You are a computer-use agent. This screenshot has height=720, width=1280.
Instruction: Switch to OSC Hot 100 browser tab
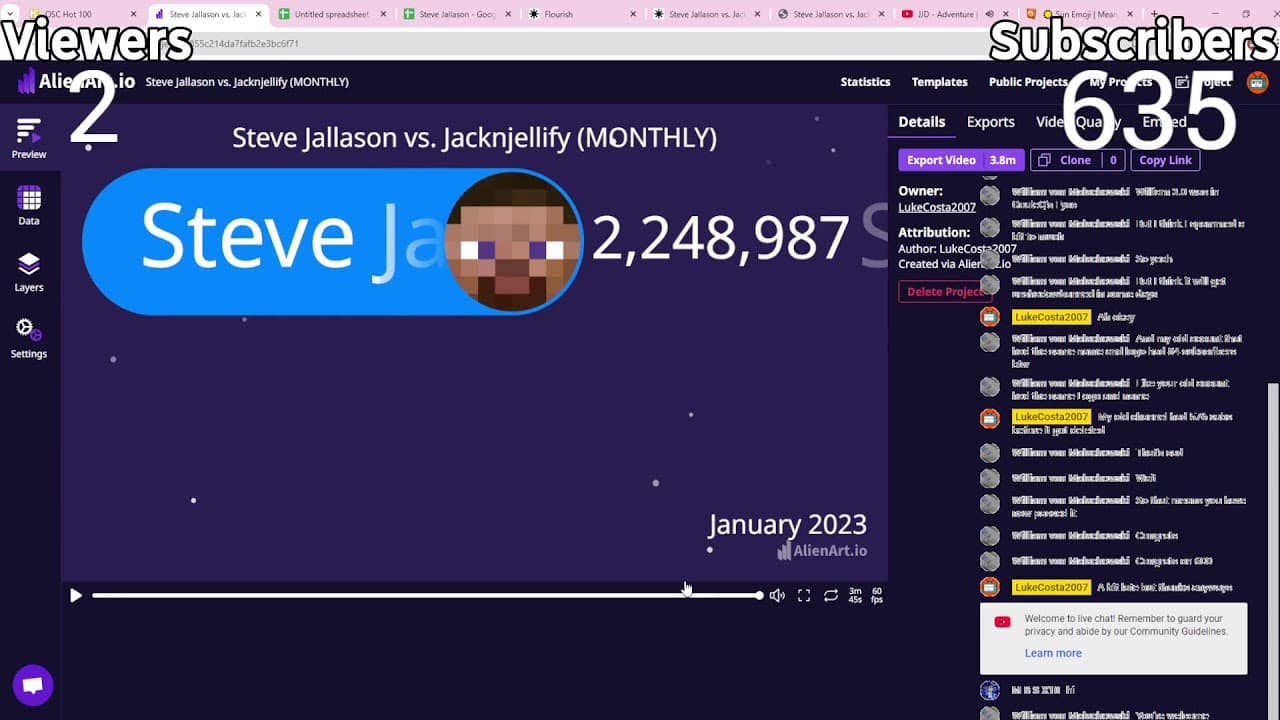[82, 14]
